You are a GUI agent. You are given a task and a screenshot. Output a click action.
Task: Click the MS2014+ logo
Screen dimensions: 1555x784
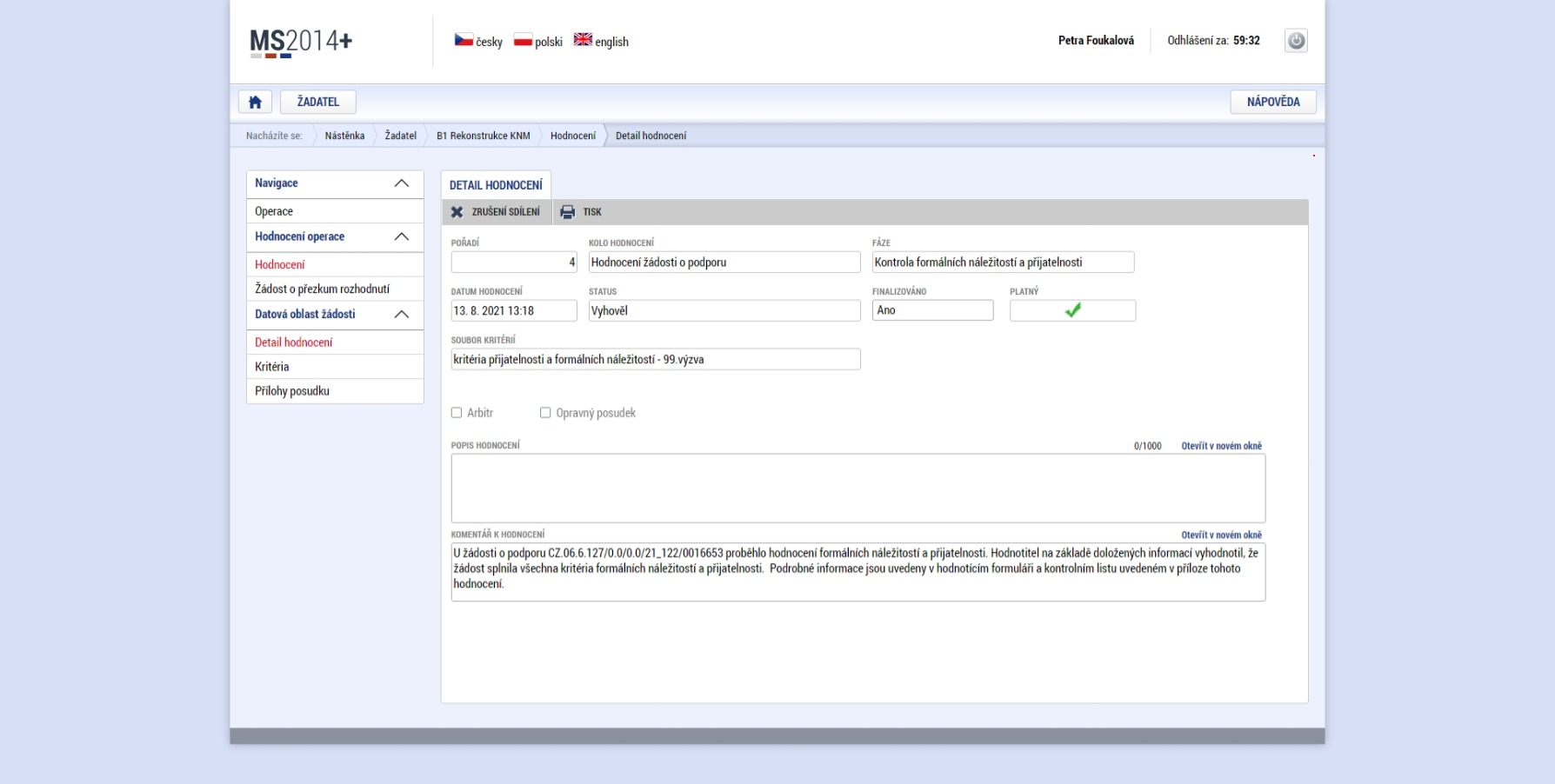(x=301, y=42)
